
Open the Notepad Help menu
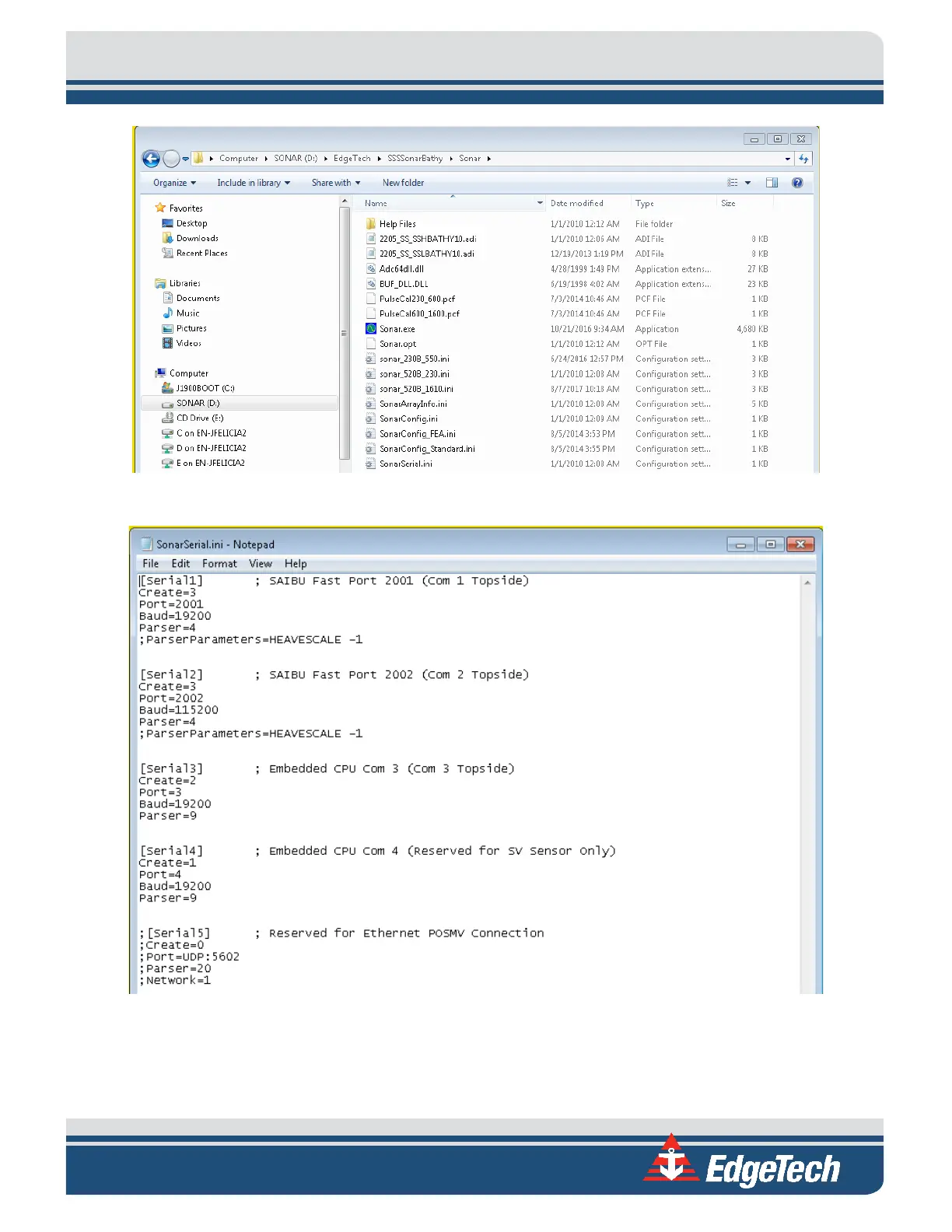296,563
